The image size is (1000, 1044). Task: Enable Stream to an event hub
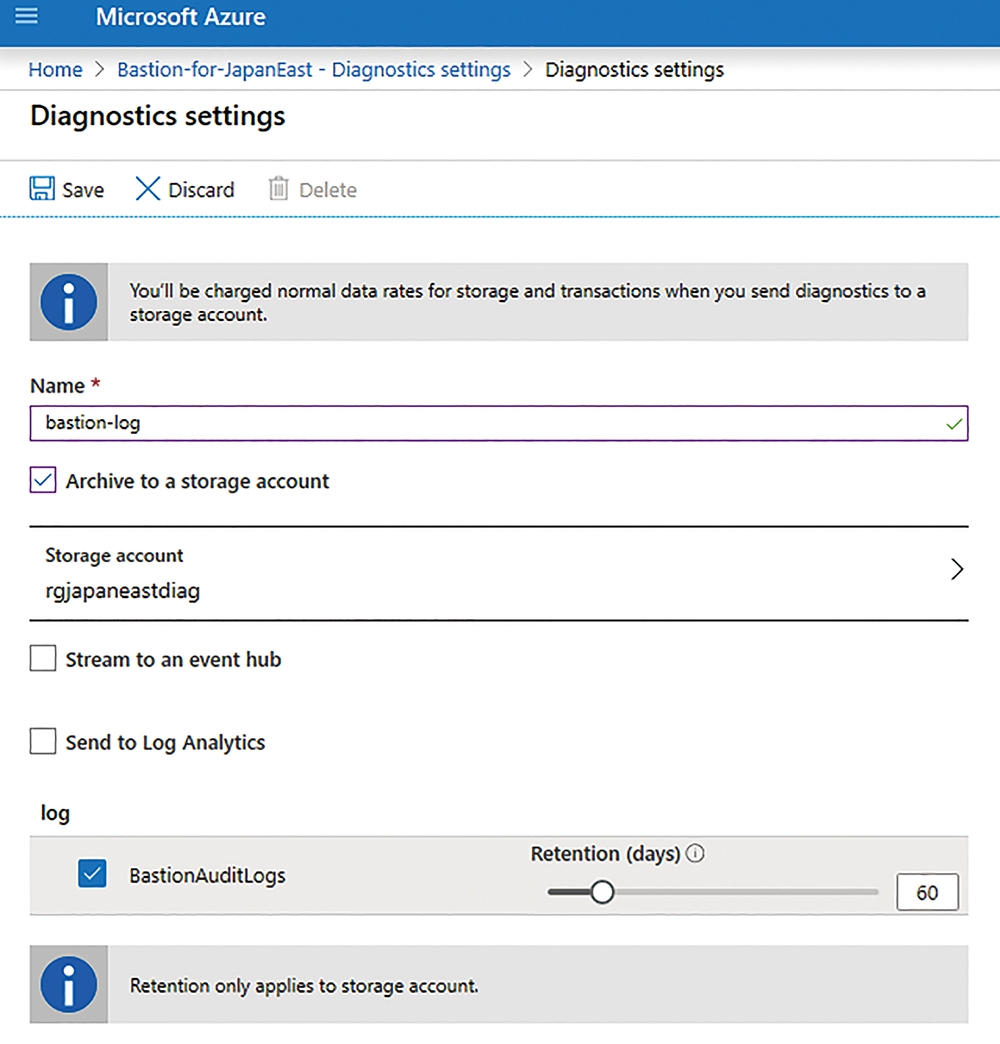[43, 658]
